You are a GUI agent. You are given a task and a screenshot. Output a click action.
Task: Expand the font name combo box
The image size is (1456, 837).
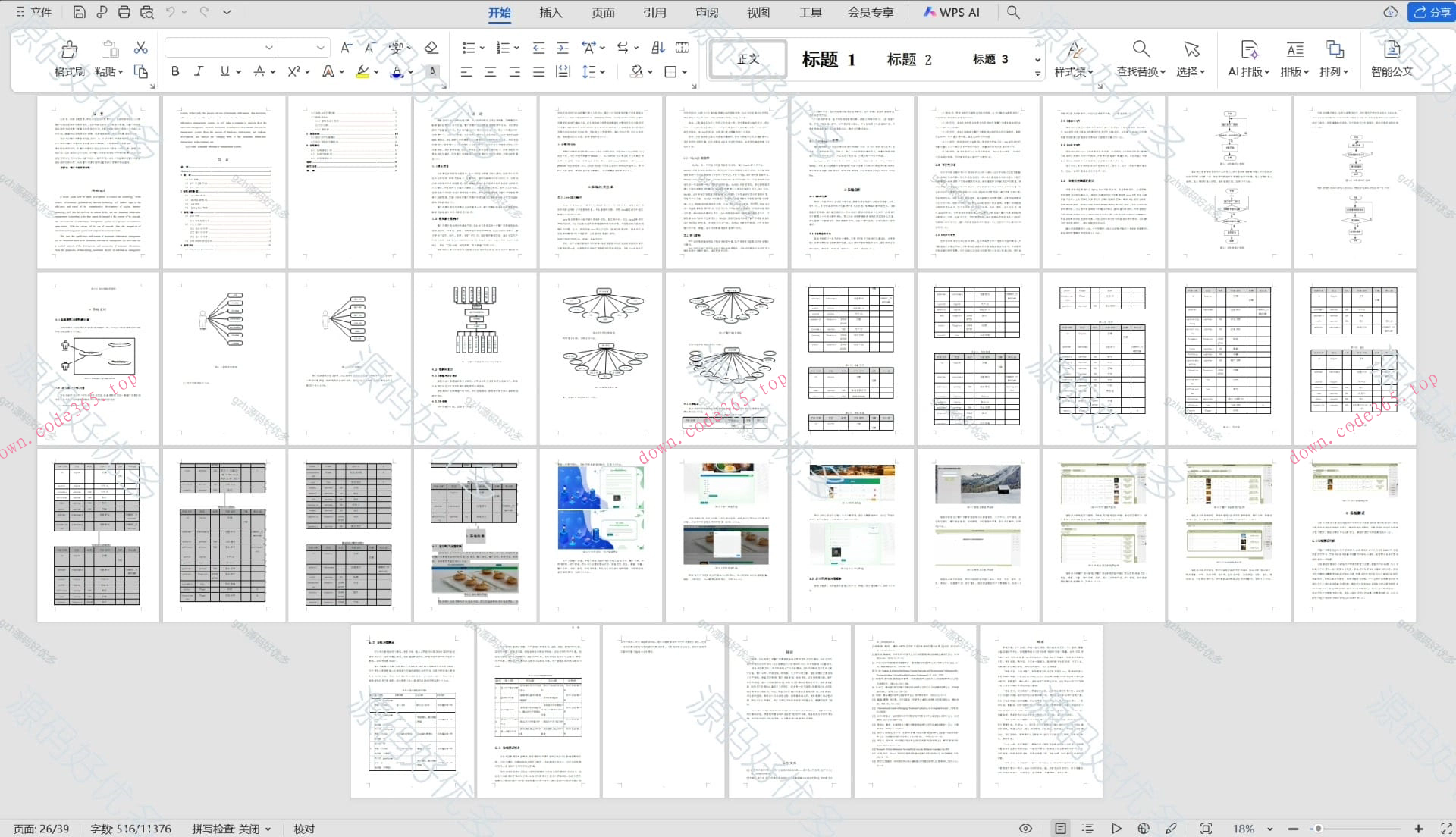(x=268, y=48)
